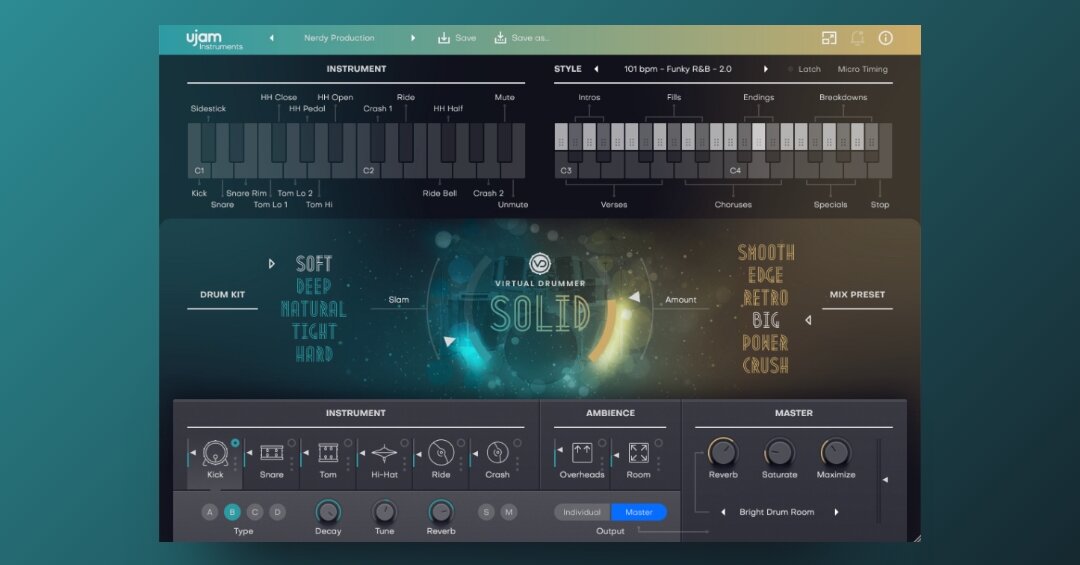Viewport: 1080px width, 565px height.
Task: Toggle the Snare channel power circle
Action: click(x=291, y=443)
